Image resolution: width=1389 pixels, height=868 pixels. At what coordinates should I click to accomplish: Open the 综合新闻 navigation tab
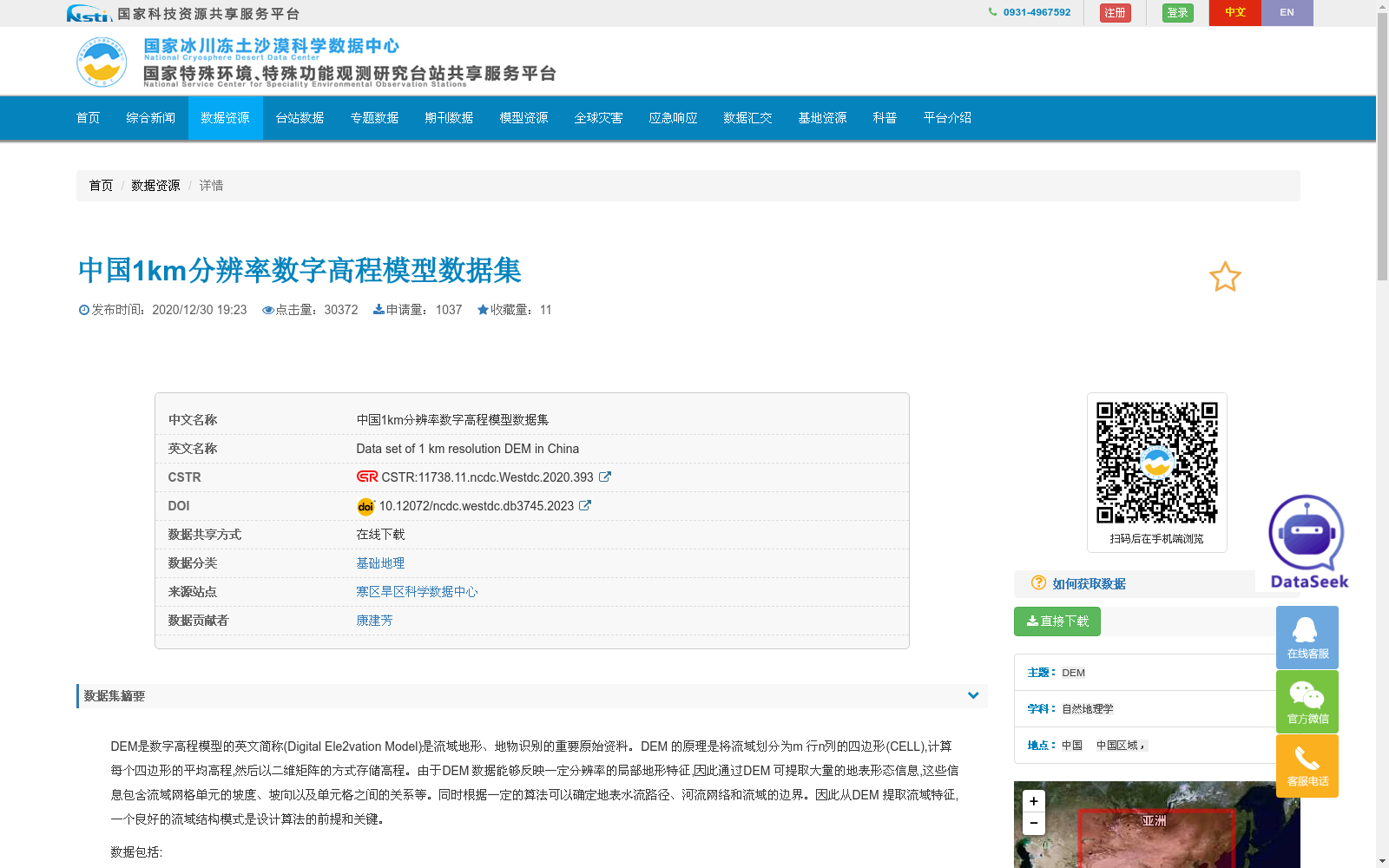(x=151, y=118)
